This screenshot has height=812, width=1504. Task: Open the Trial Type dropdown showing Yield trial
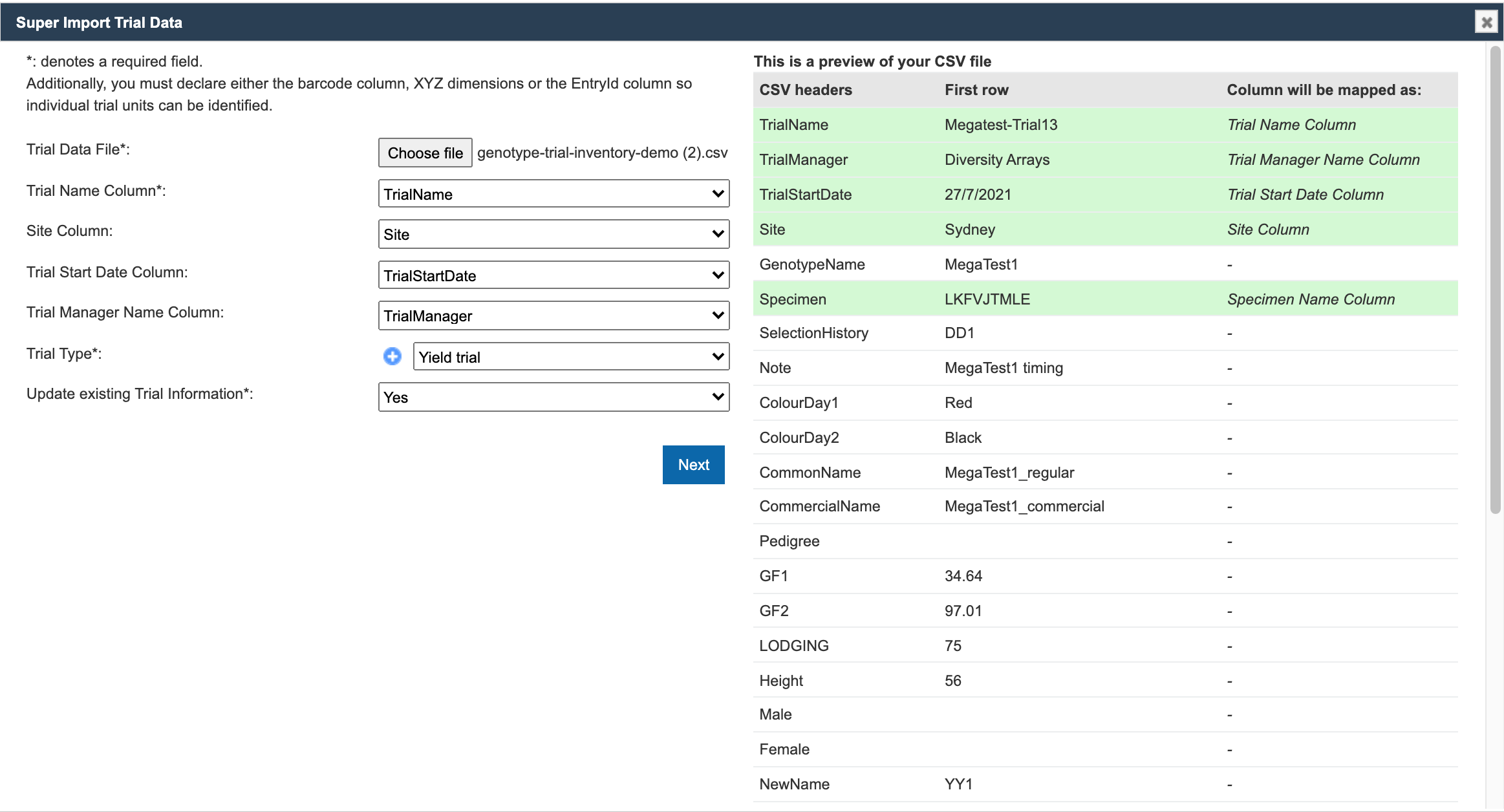(x=571, y=356)
